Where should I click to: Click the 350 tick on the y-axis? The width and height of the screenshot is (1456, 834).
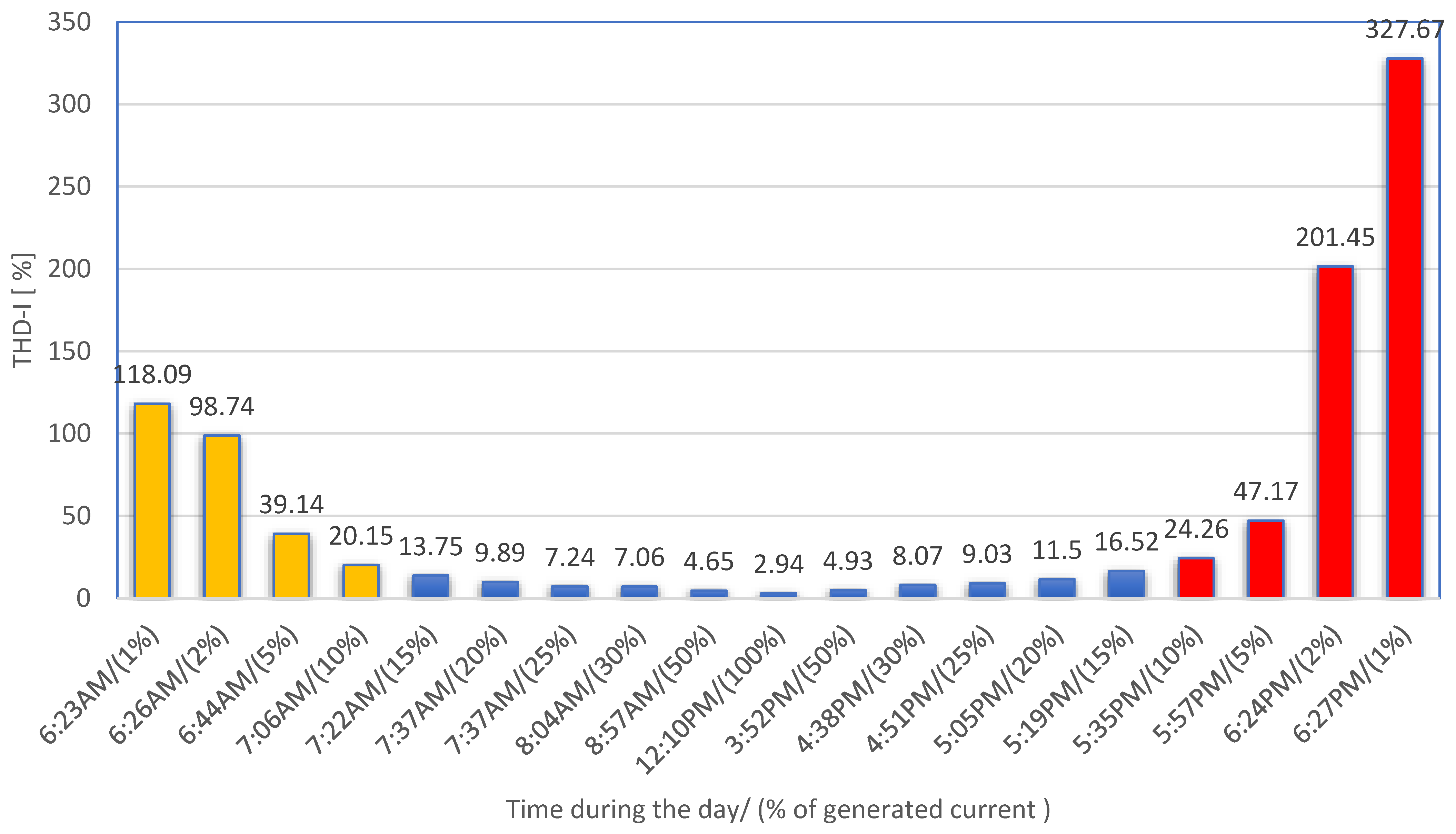click(x=69, y=23)
